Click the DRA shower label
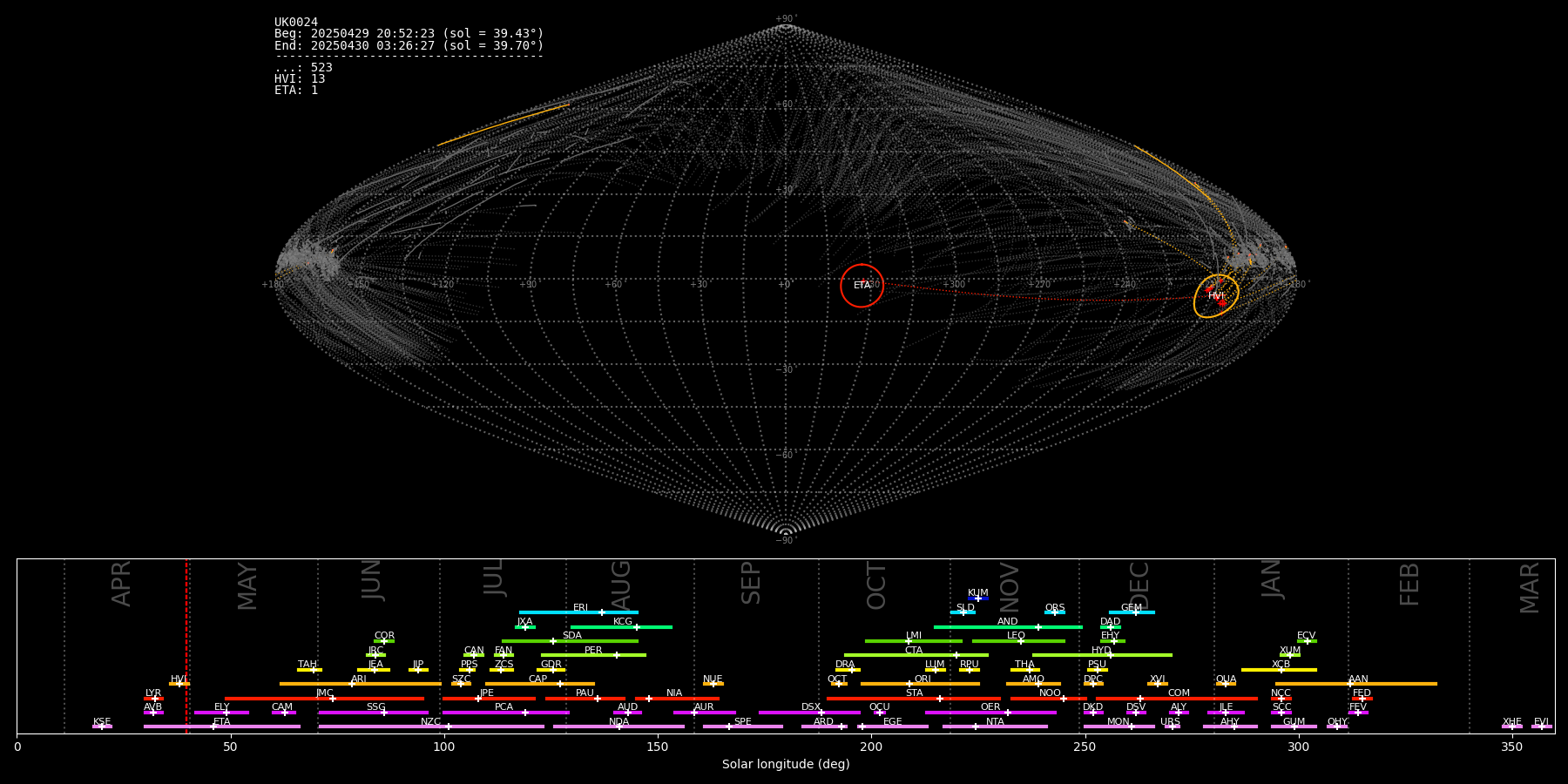 845,665
